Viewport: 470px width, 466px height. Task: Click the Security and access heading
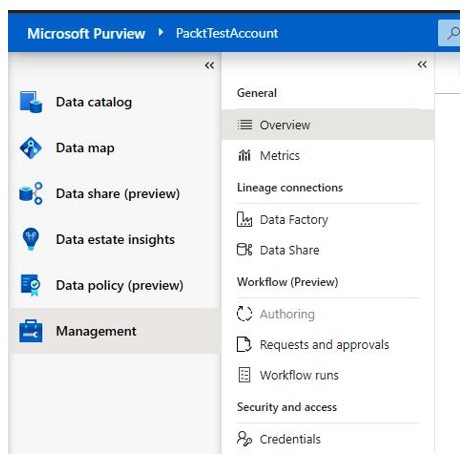287,407
